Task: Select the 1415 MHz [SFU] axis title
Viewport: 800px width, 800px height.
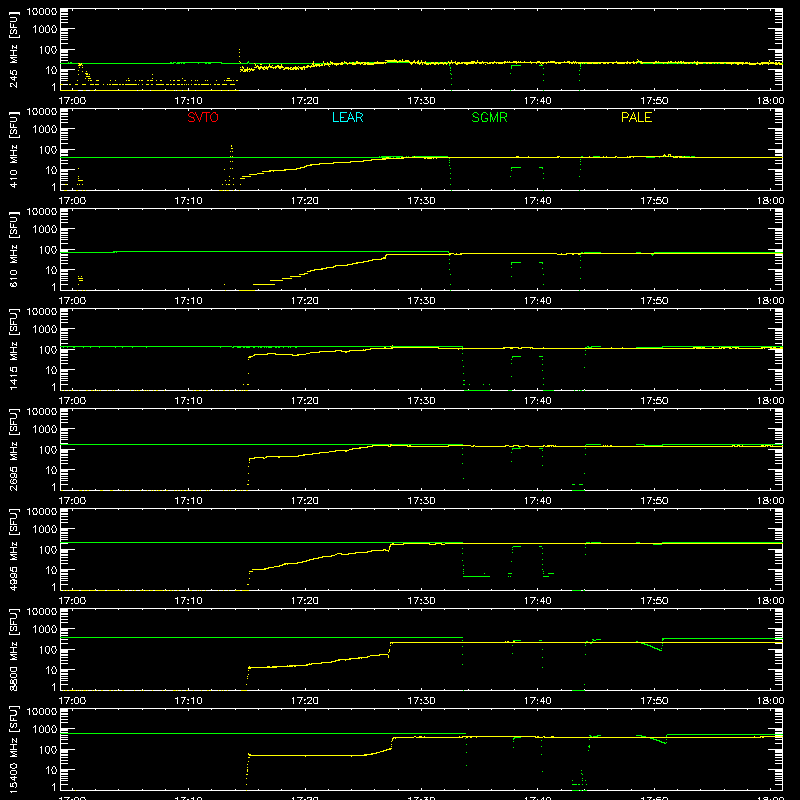Action: click(x=13, y=349)
